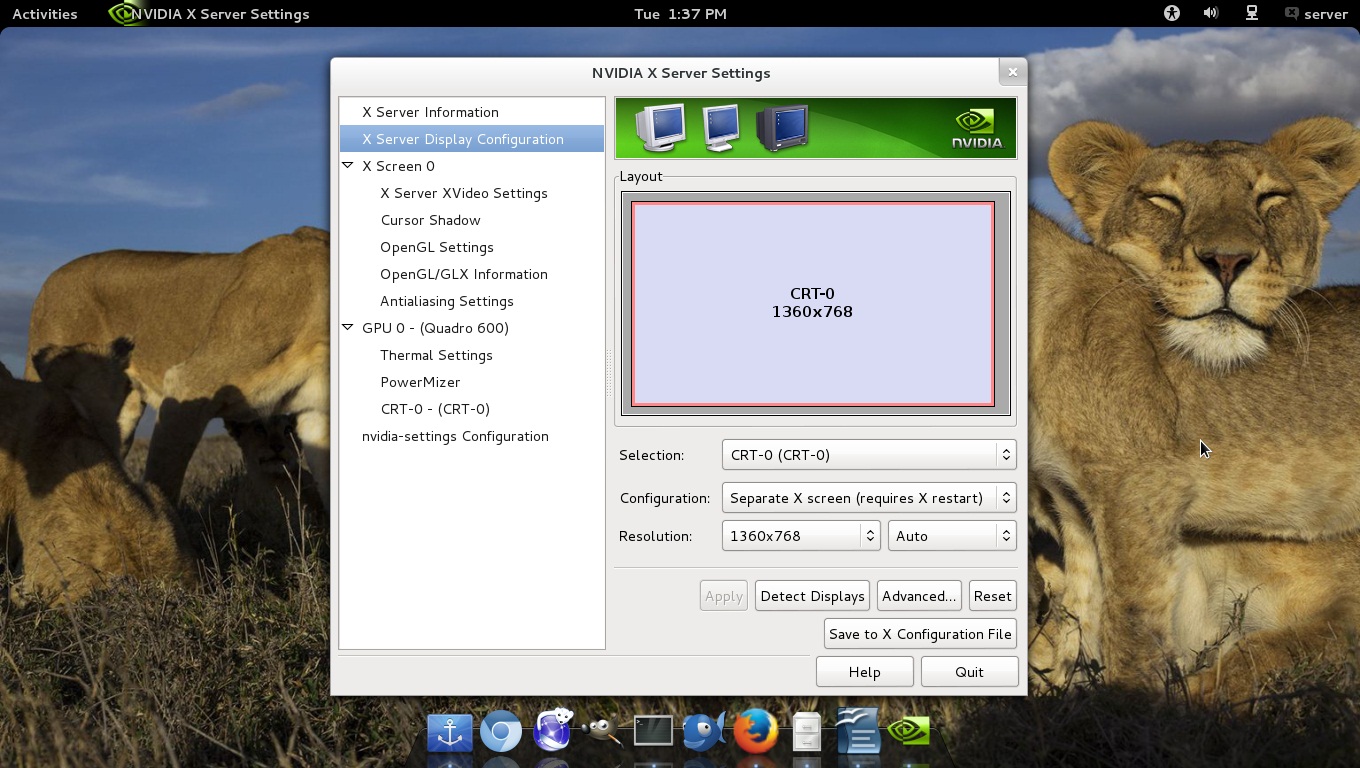Open the volume control in top bar

1211,13
